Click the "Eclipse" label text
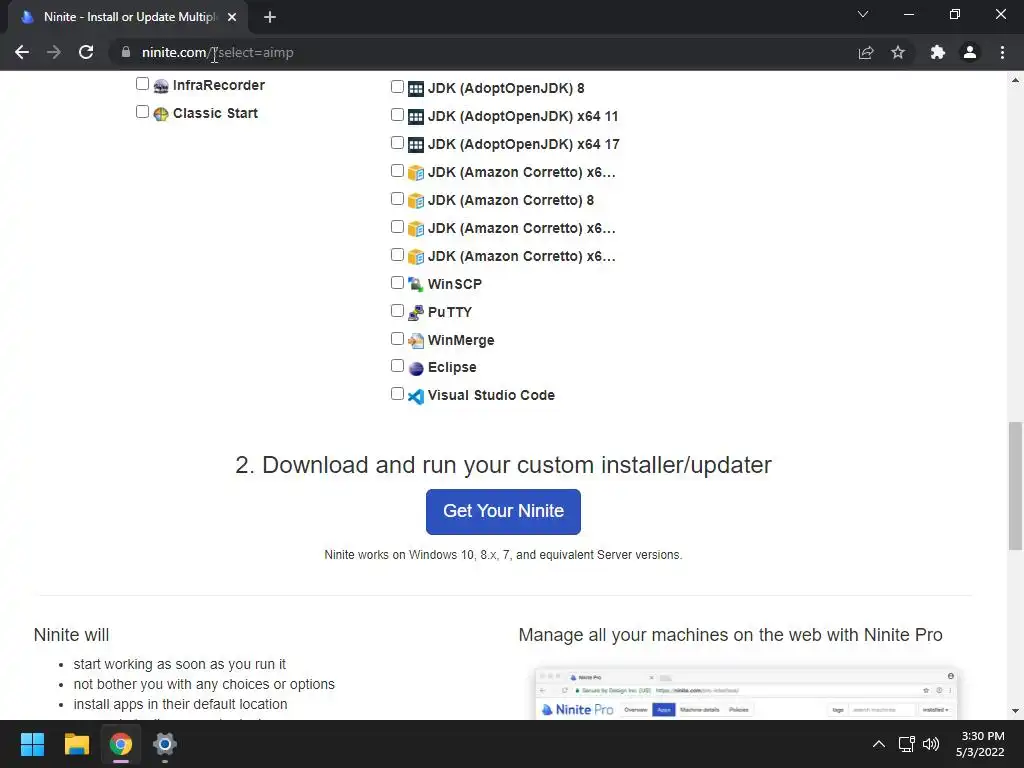Image resolution: width=1024 pixels, height=768 pixels. [452, 367]
